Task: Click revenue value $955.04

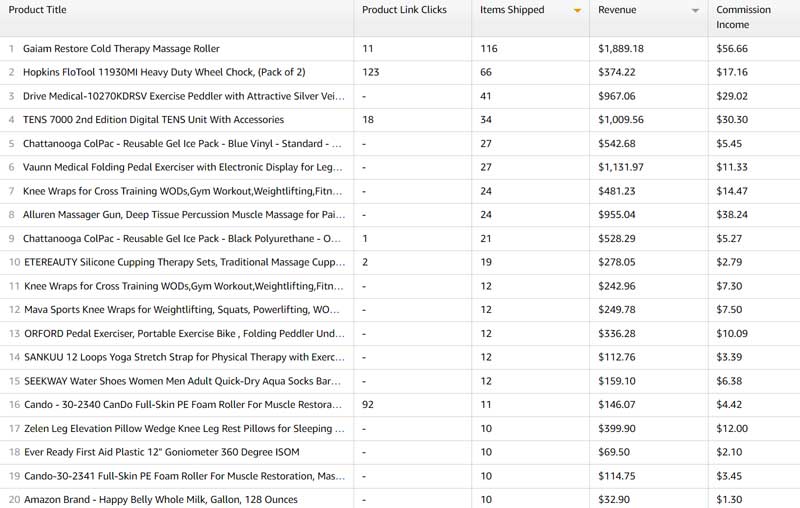Action: (x=617, y=214)
